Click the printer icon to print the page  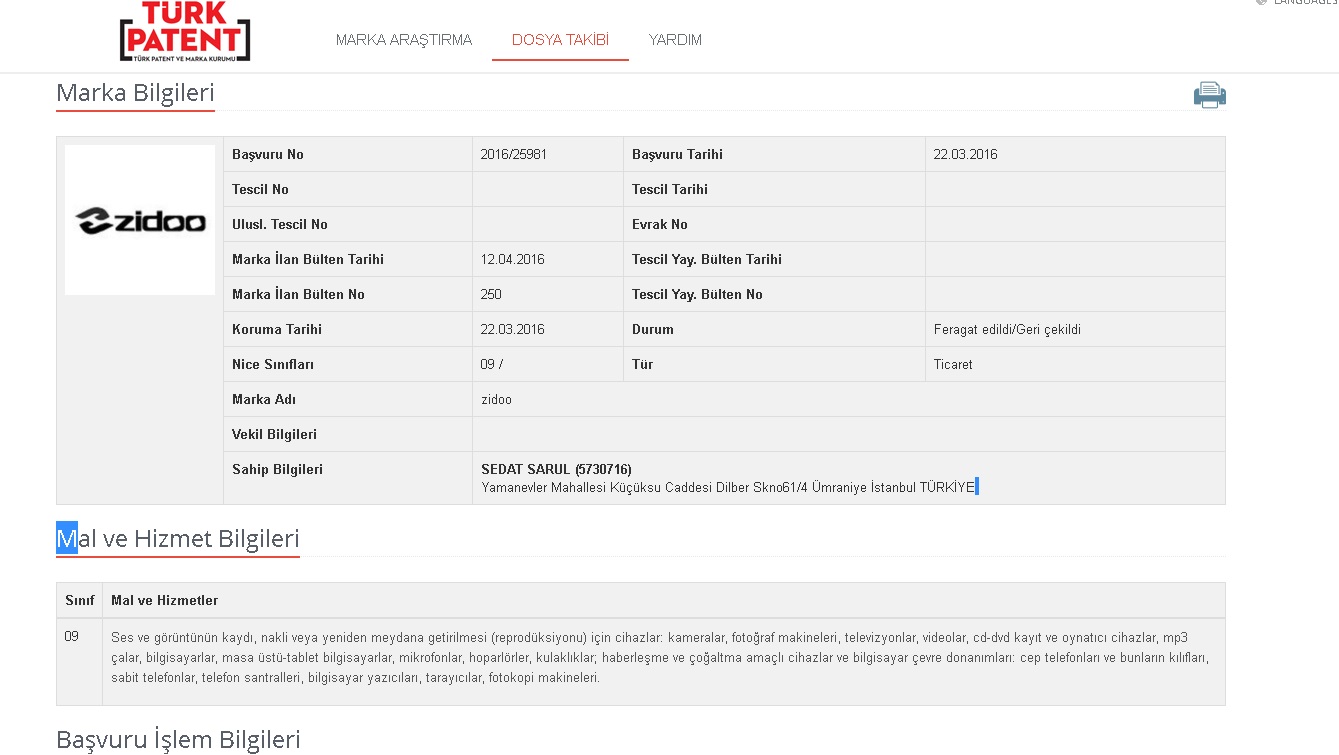pos(1209,95)
